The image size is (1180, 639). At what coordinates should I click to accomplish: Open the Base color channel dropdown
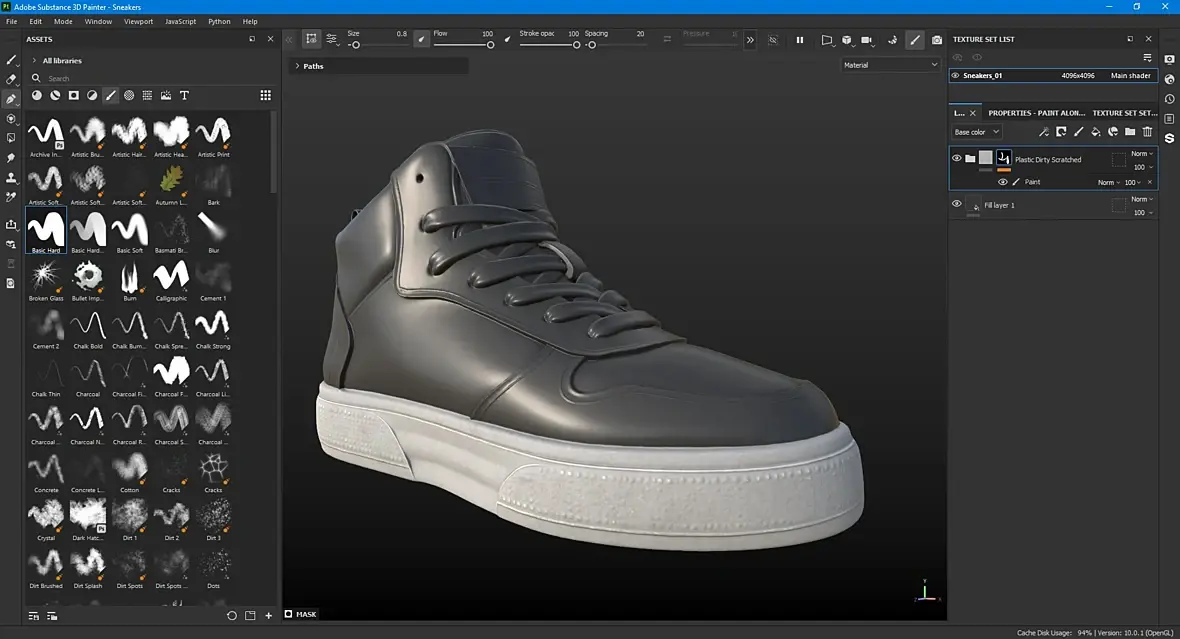pos(976,132)
